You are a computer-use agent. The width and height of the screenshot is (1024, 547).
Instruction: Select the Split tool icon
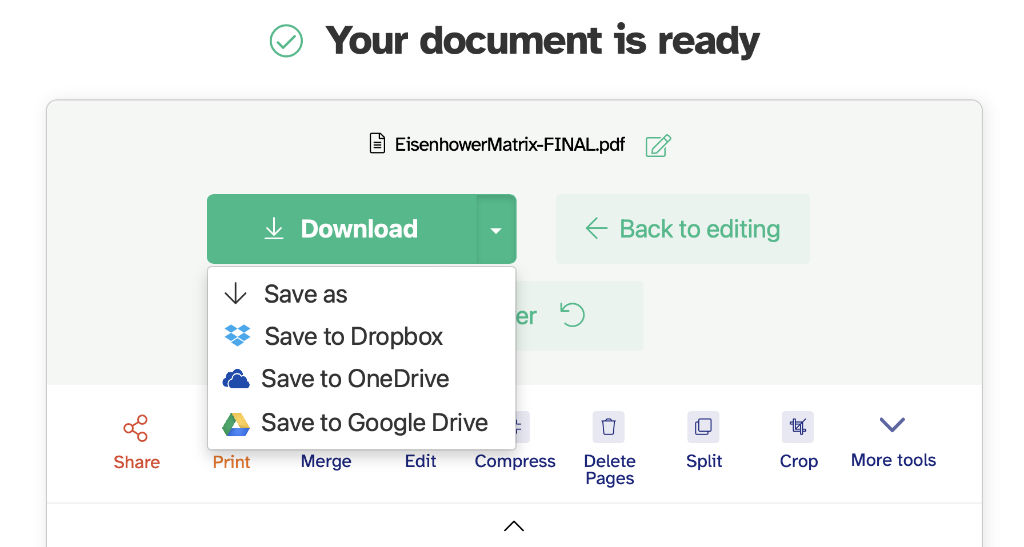pyautogui.click(x=703, y=428)
